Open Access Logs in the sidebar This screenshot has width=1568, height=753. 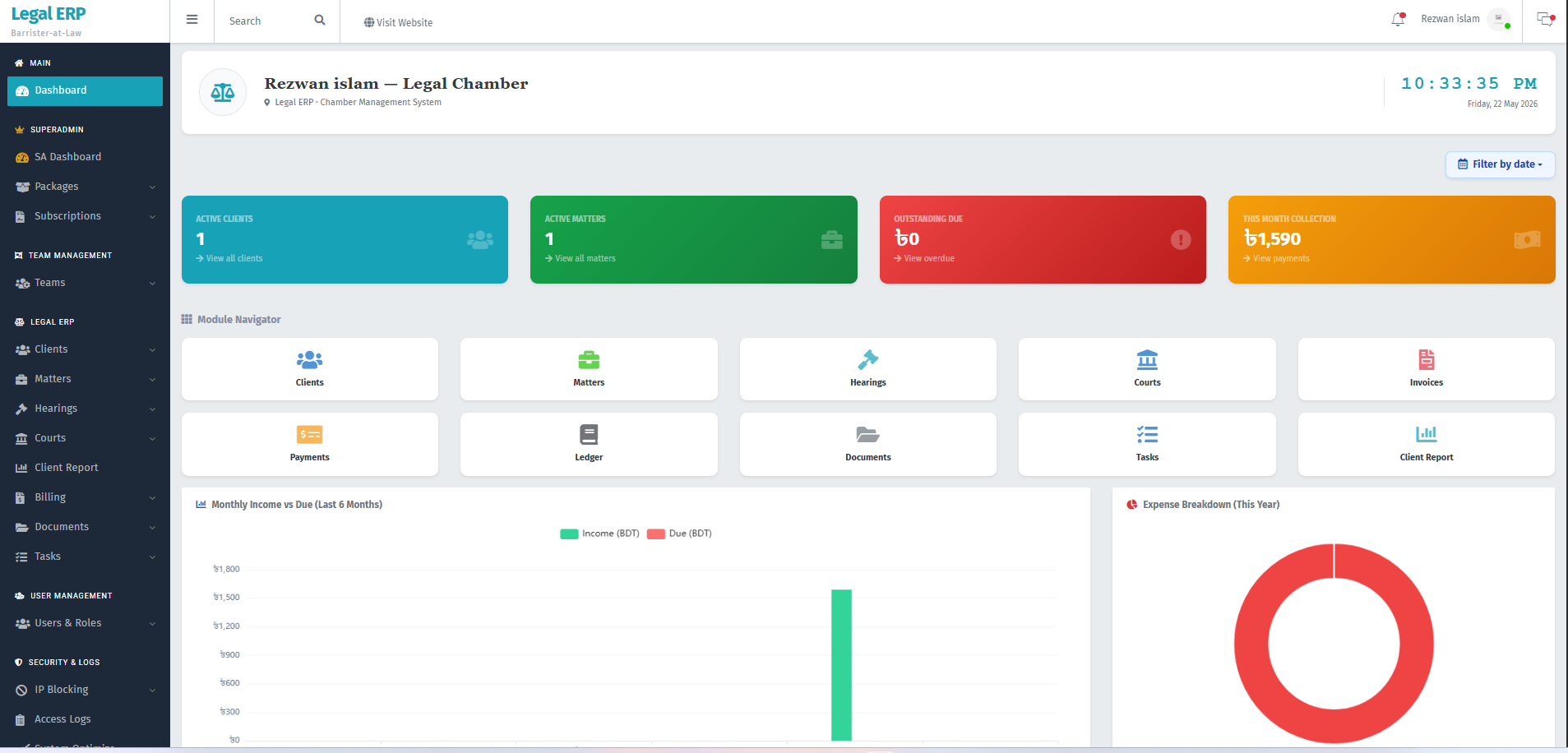click(85, 719)
